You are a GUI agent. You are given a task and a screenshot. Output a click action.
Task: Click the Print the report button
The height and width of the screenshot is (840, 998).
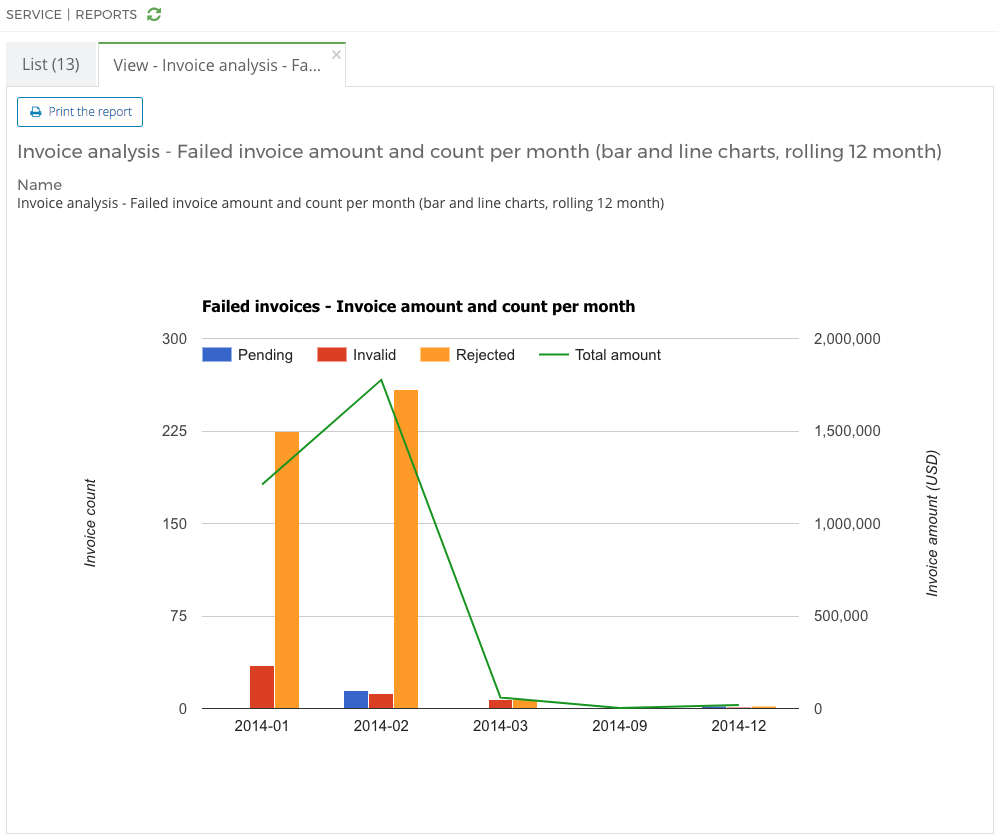pyautogui.click(x=80, y=111)
